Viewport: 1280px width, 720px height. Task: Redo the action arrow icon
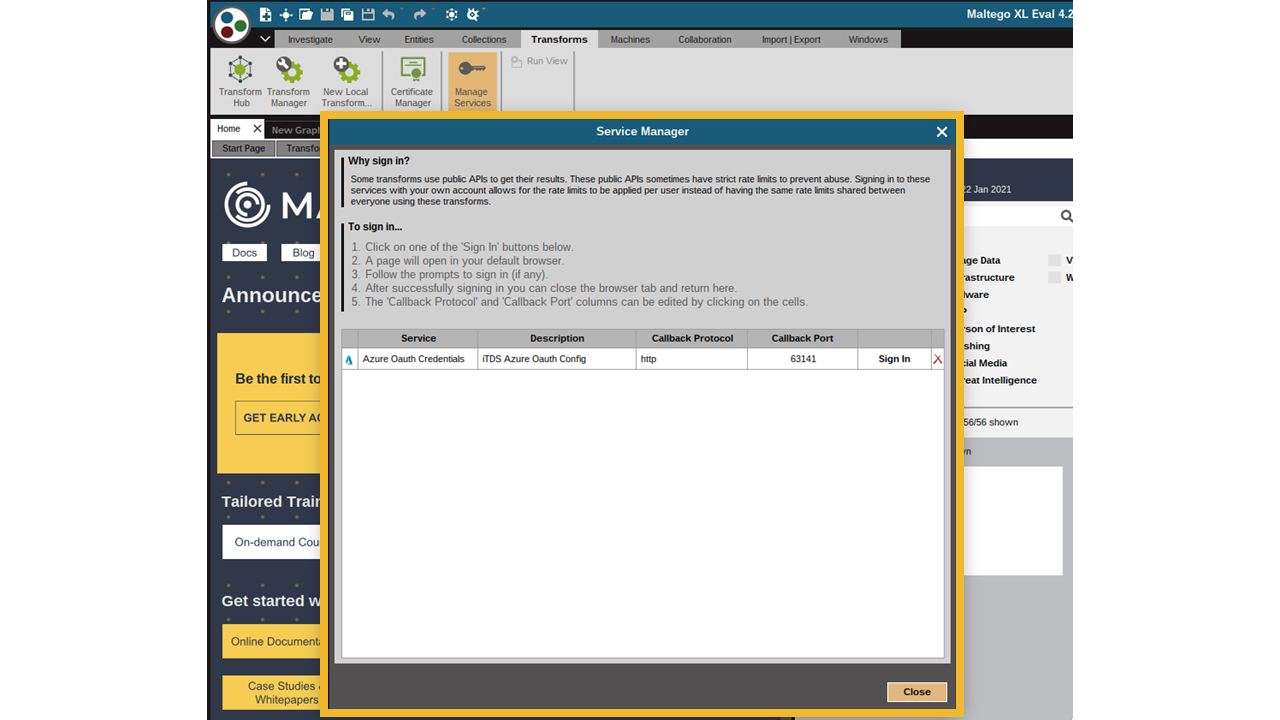(x=420, y=14)
